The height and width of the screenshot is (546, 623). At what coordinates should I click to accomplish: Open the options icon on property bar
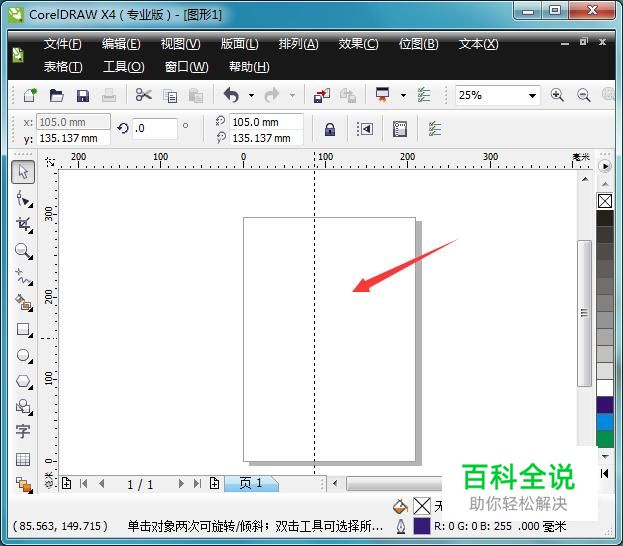(435, 129)
